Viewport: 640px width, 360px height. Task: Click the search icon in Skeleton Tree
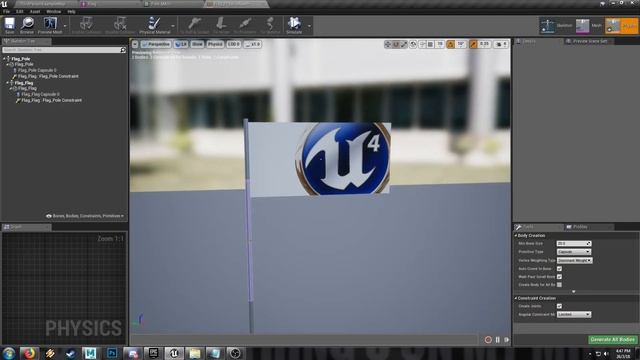tap(123, 50)
